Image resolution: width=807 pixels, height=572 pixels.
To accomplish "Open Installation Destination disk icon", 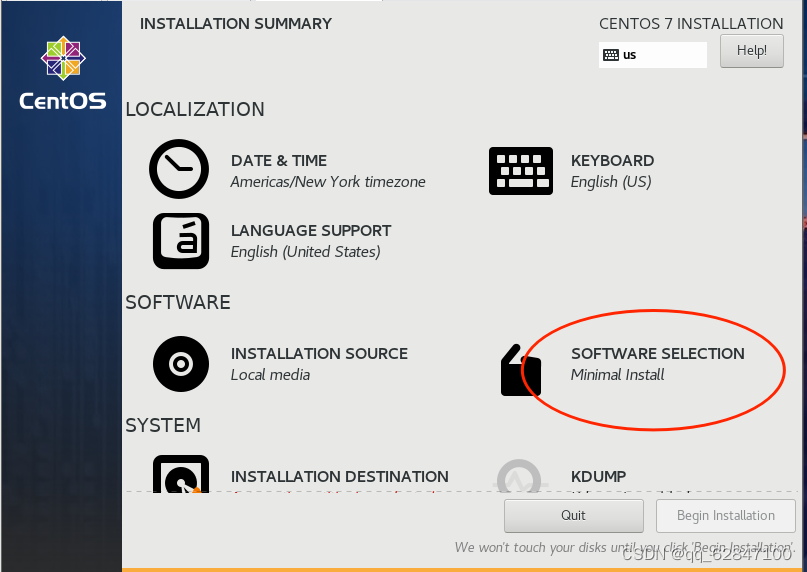I will coord(181,474).
